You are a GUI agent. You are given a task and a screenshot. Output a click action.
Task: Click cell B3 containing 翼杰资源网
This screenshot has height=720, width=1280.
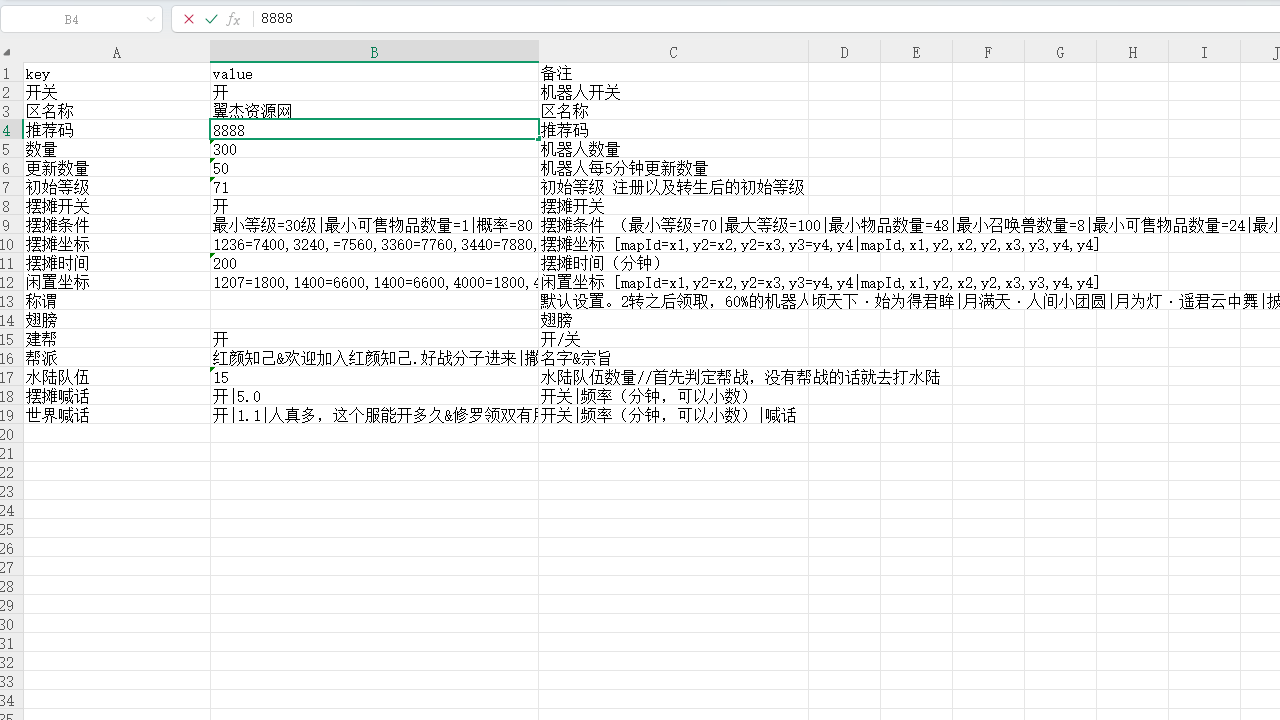tap(374, 111)
